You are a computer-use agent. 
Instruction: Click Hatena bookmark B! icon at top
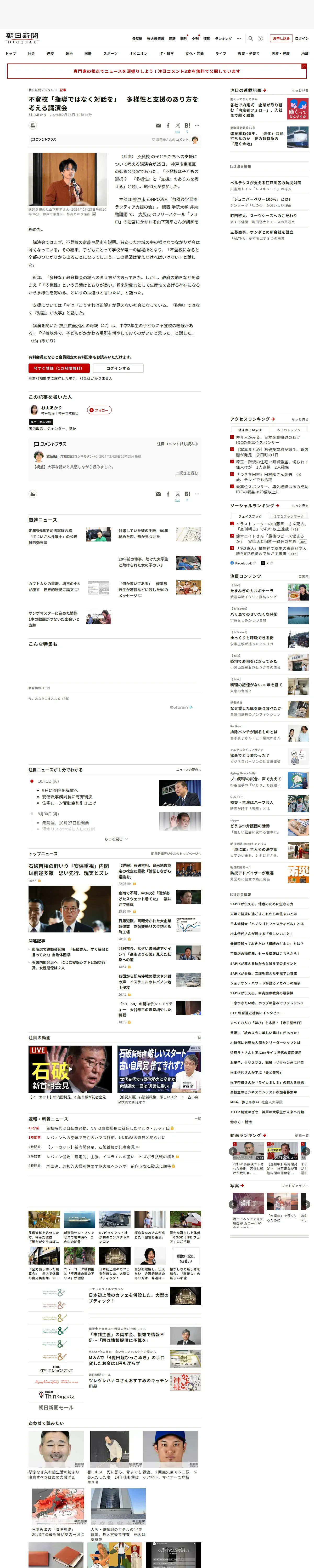[187, 125]
